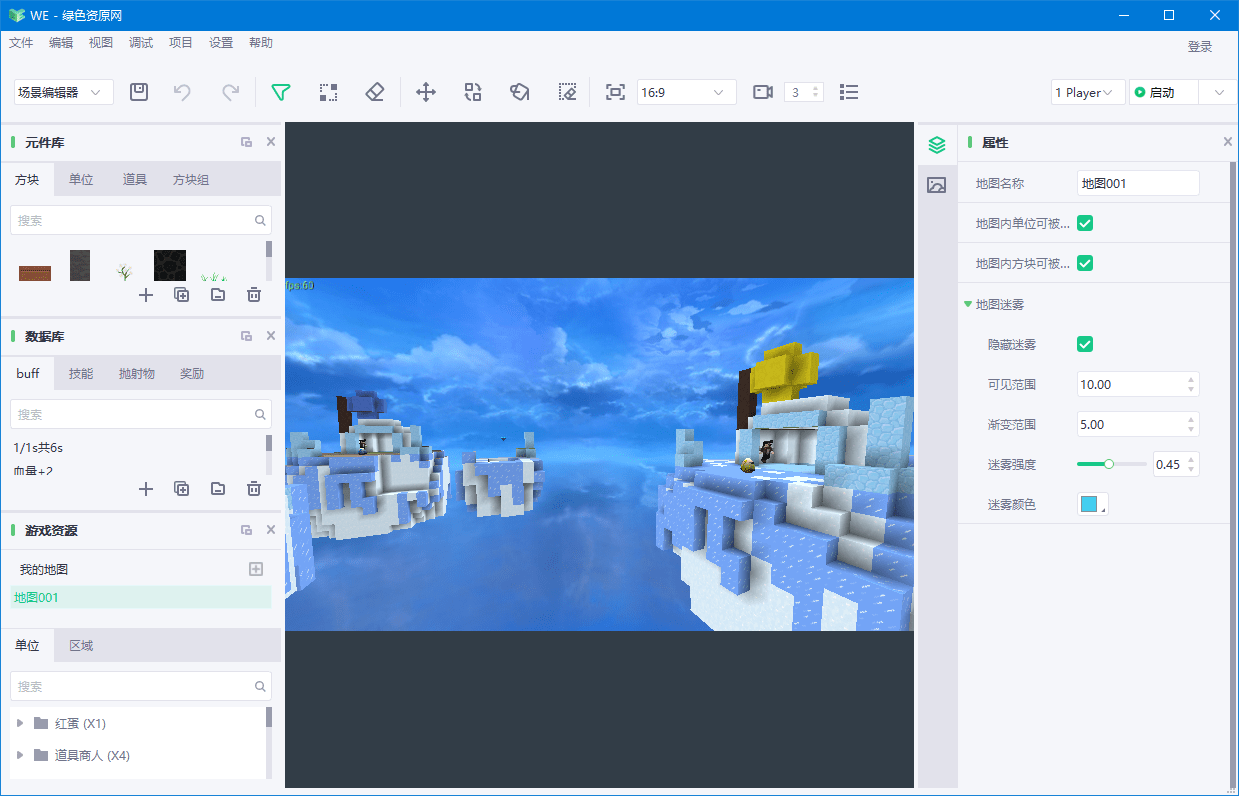Open the 调试 menu
Viewport: 1239px width, 796px height.
click(140, 42)
